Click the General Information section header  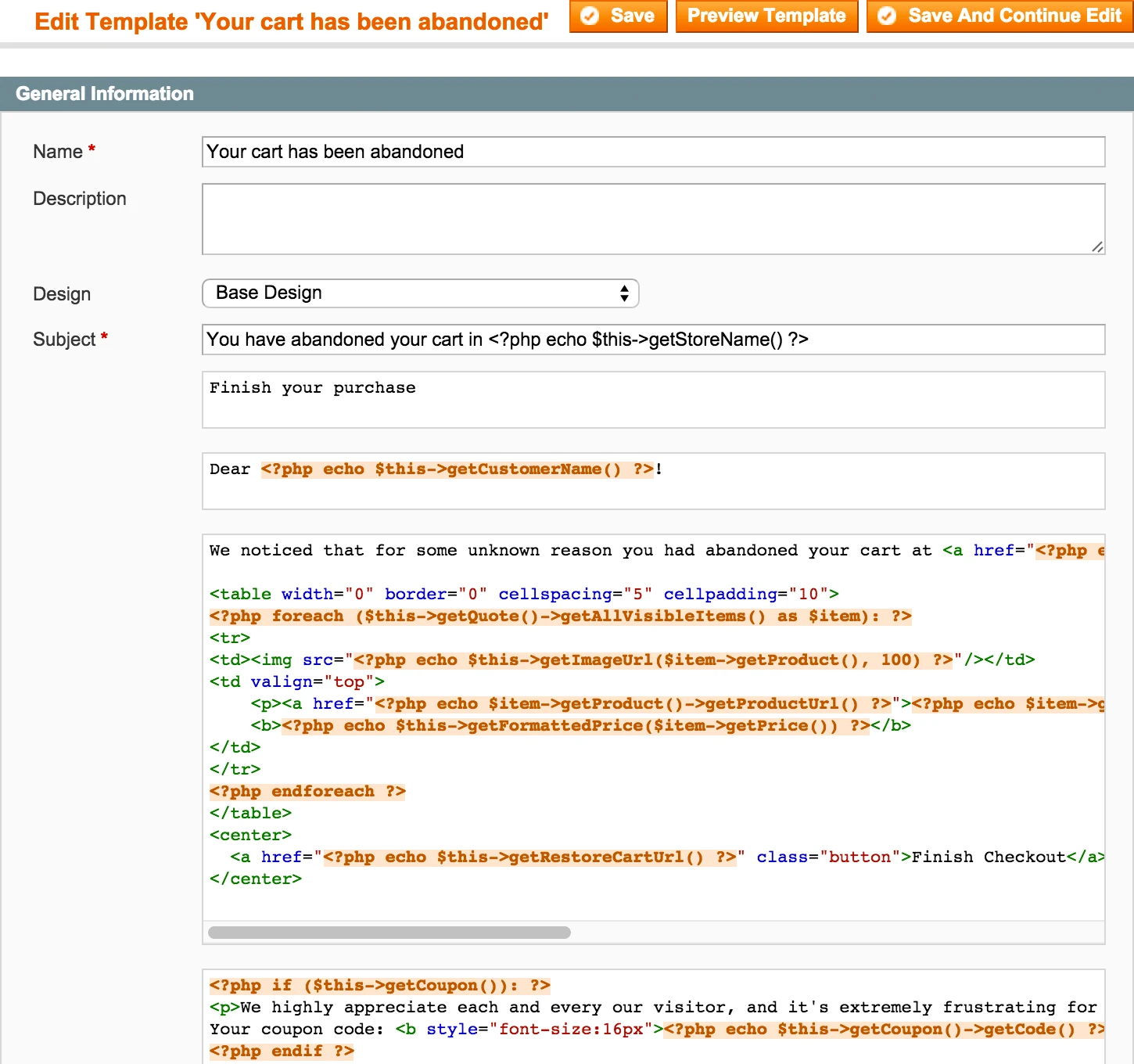click(x=105, y=94)
